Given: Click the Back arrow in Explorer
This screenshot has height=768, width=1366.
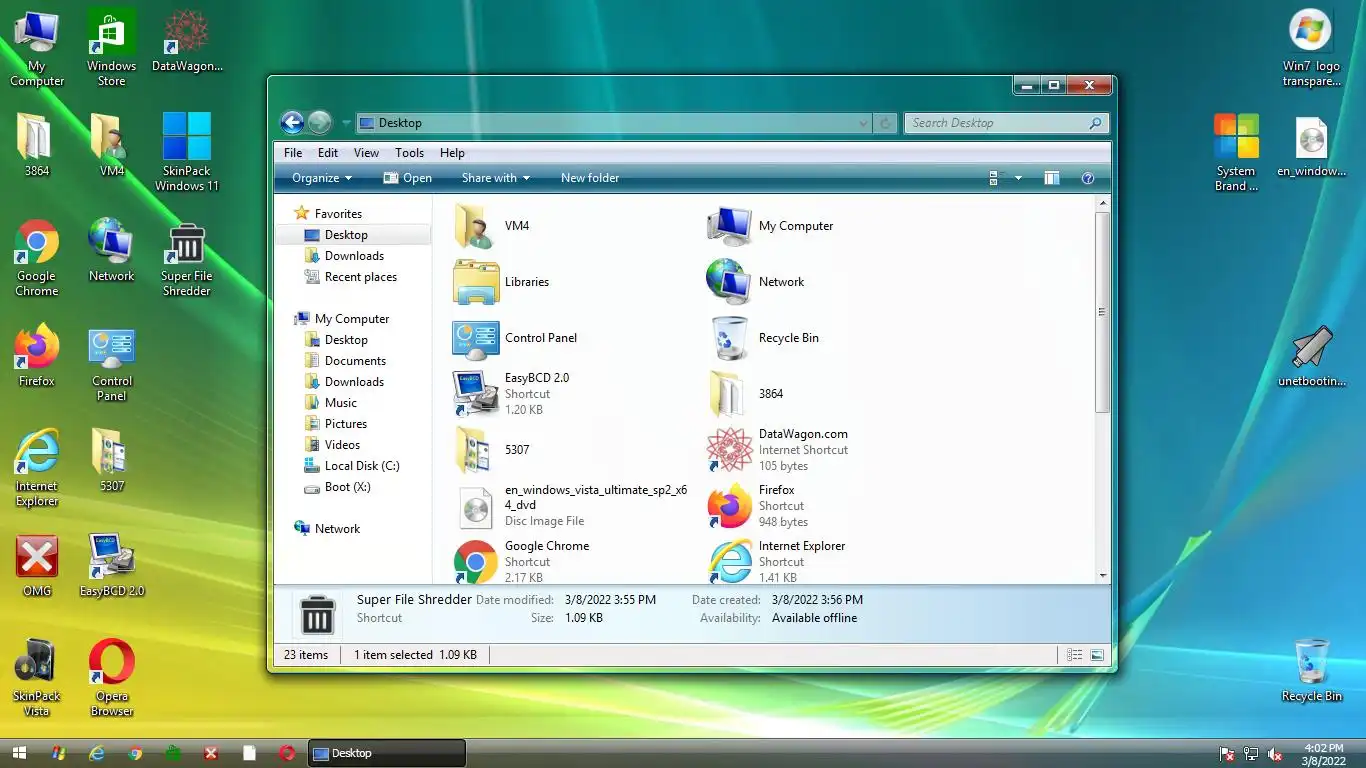Looking at the screenshot, I should point(292,123).
